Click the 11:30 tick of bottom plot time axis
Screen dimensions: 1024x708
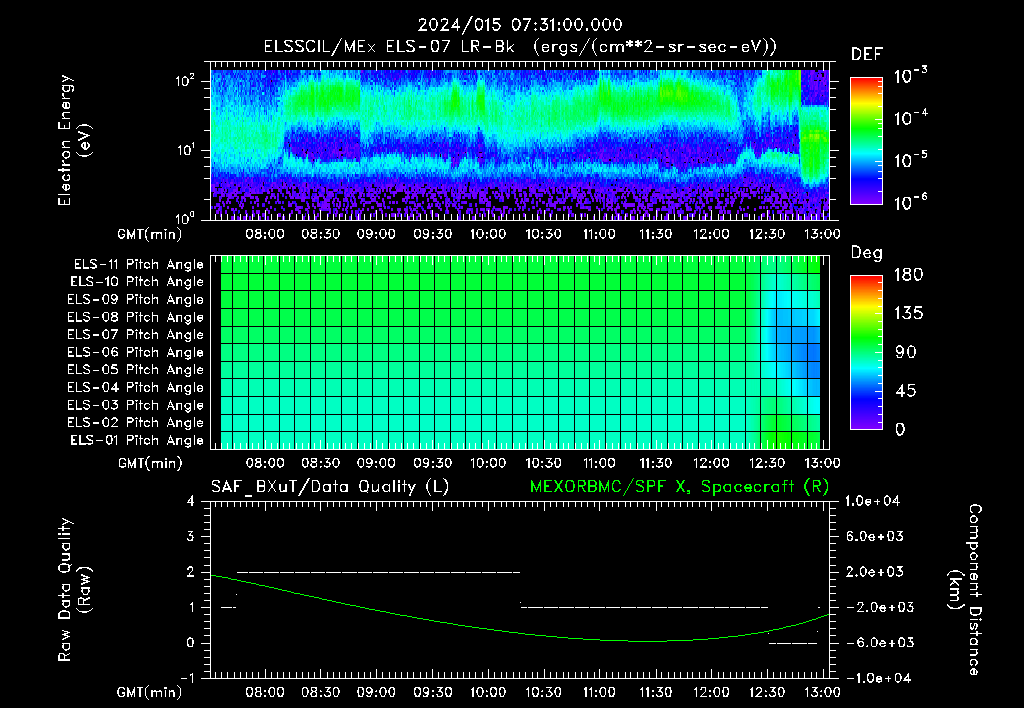pyautogui.click(x=655, y=692)
